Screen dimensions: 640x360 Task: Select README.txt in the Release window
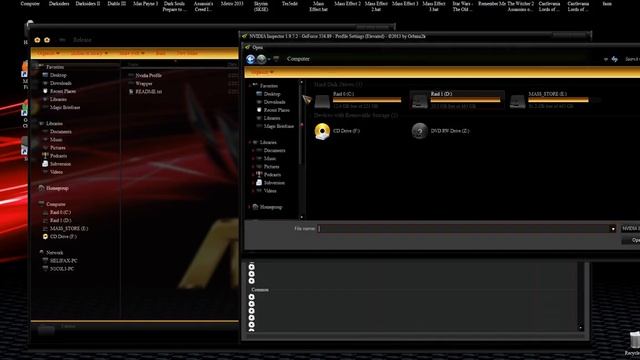(145, 92)
